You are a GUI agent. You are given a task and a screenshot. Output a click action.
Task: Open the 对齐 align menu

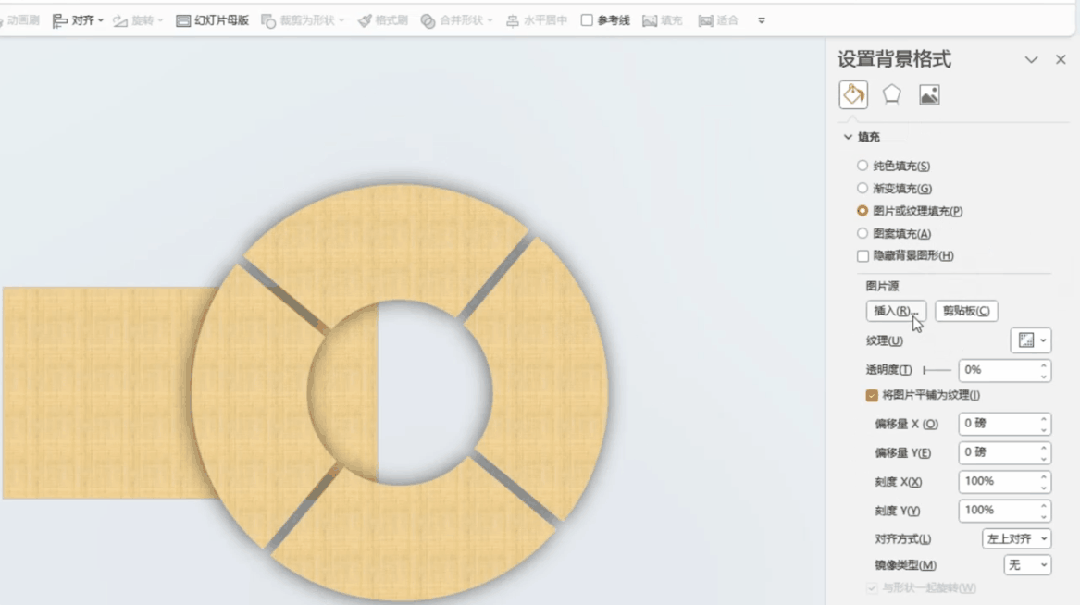point(78,21)
